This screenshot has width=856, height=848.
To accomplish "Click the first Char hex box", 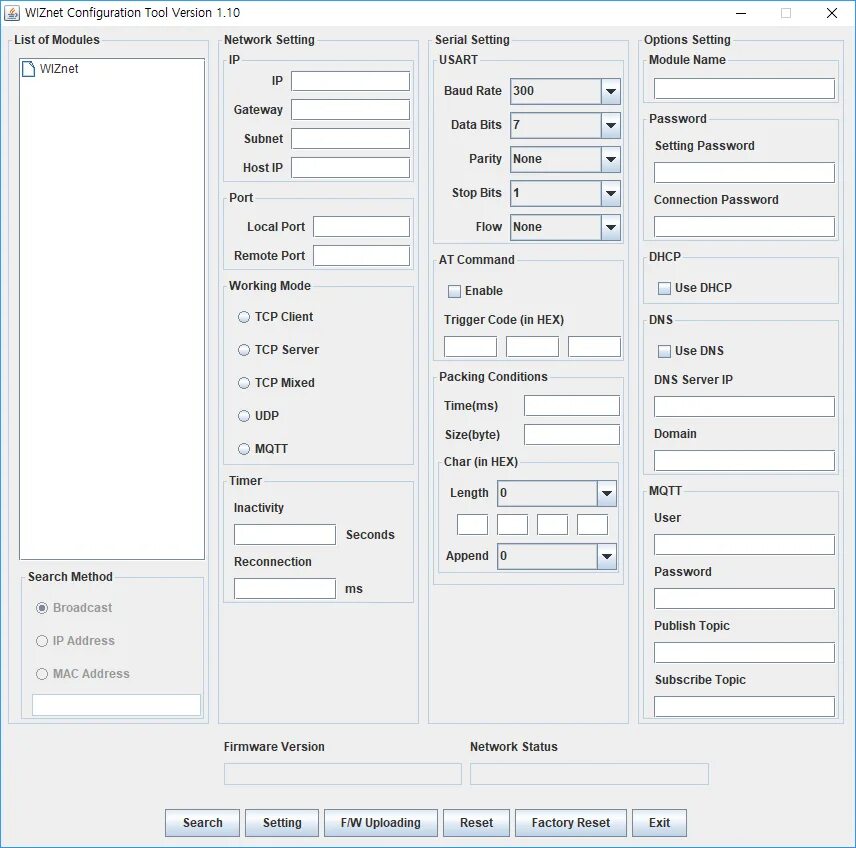I will [x=472, y=525].
